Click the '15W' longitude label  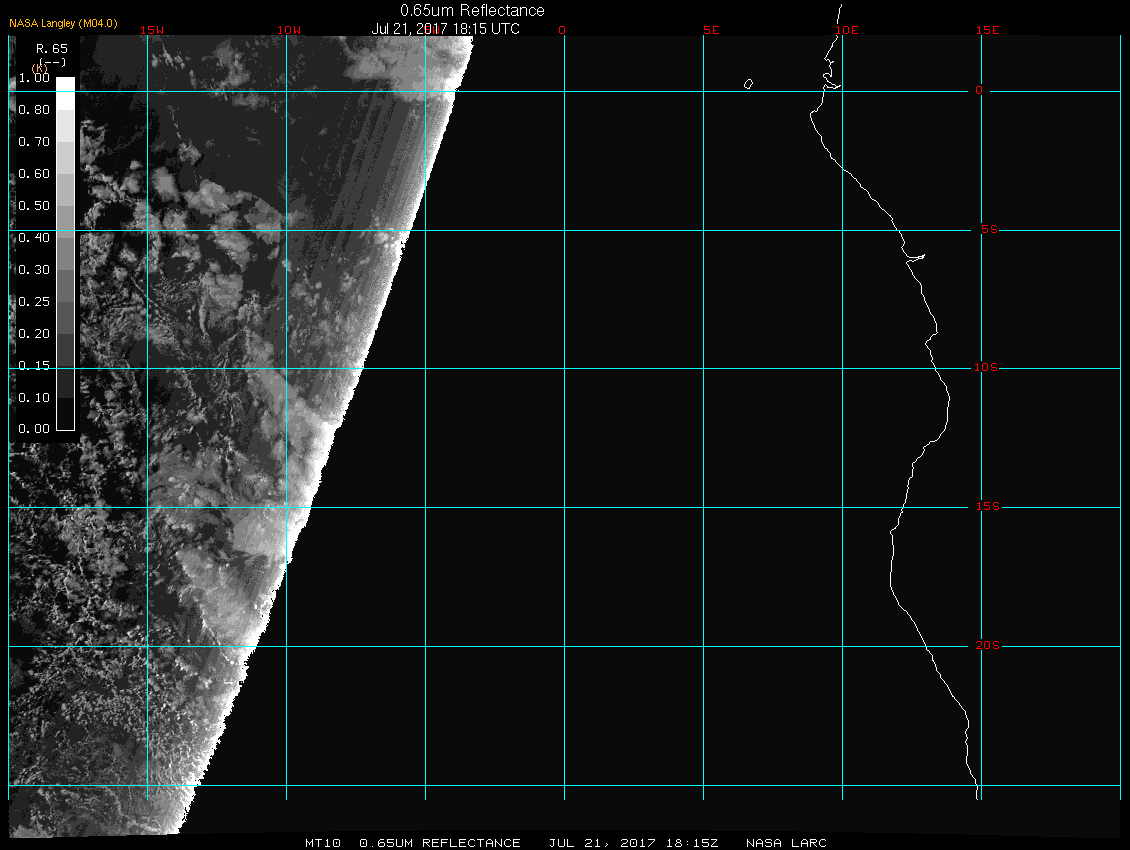point(151,30)
